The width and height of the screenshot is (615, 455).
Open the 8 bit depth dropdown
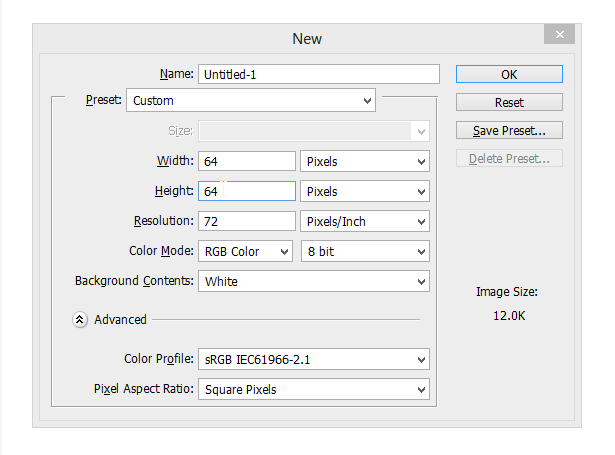coord(365,251)
